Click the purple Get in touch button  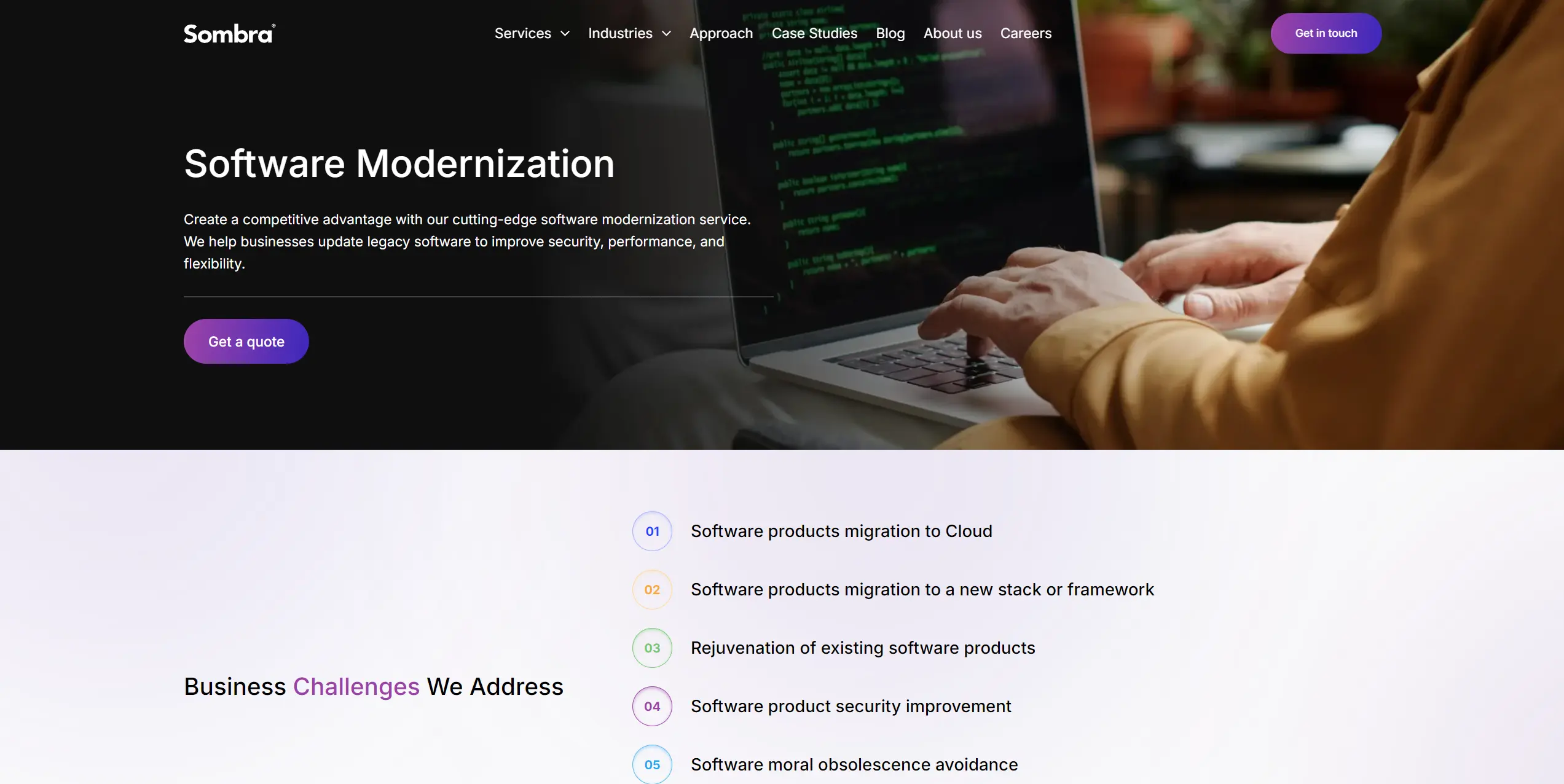click(x=1326, y=33)
